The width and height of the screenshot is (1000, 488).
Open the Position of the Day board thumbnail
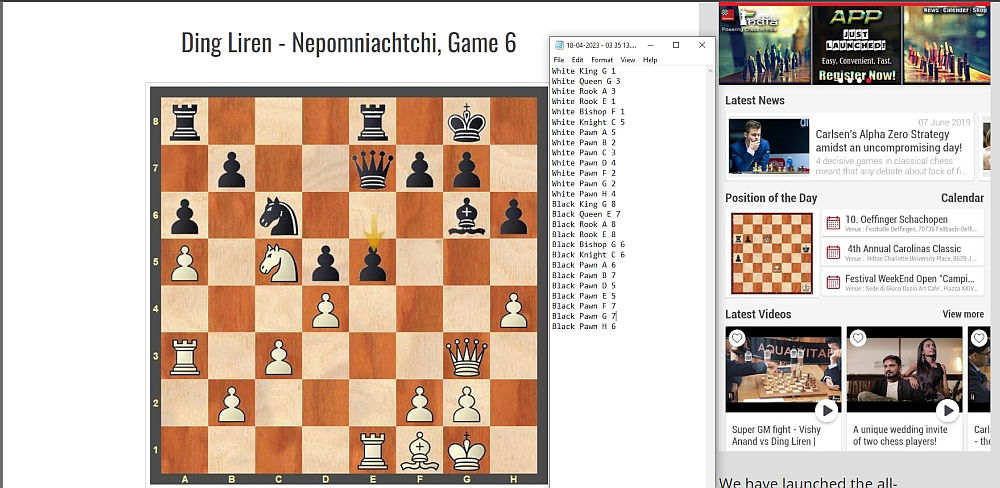point(771,254)
